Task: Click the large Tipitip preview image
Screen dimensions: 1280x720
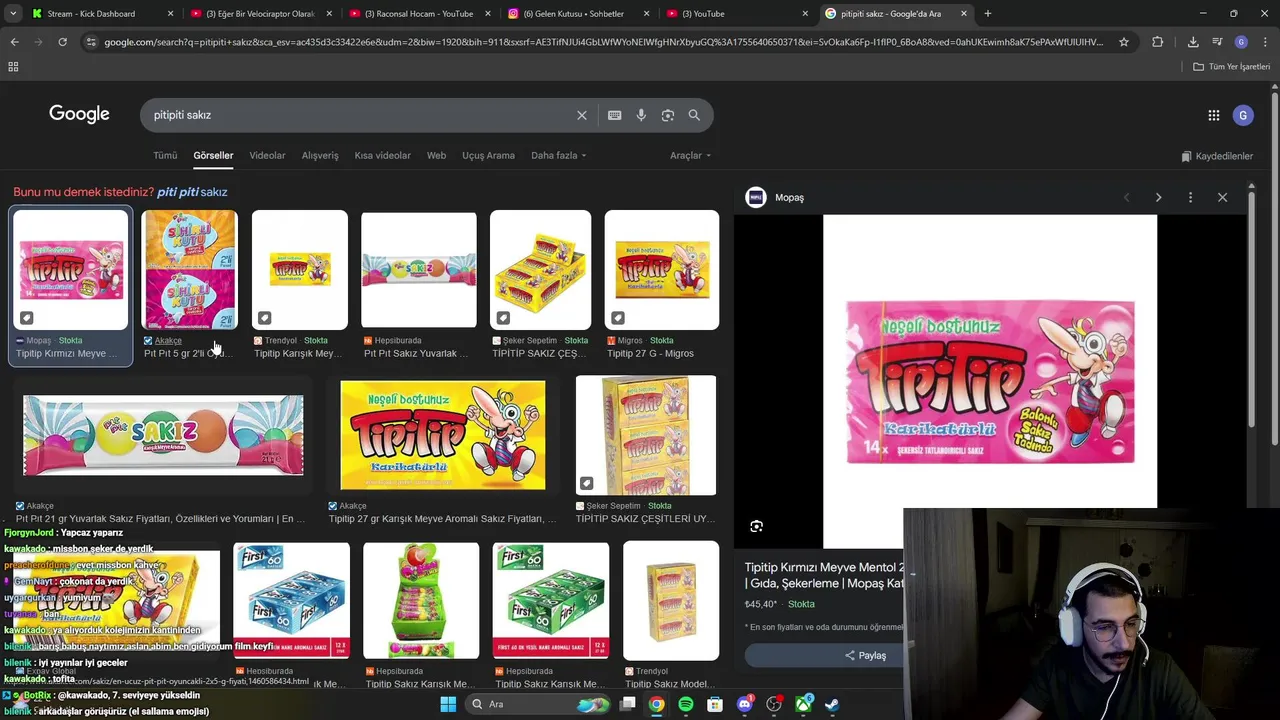Action: (x=990, y=382)
